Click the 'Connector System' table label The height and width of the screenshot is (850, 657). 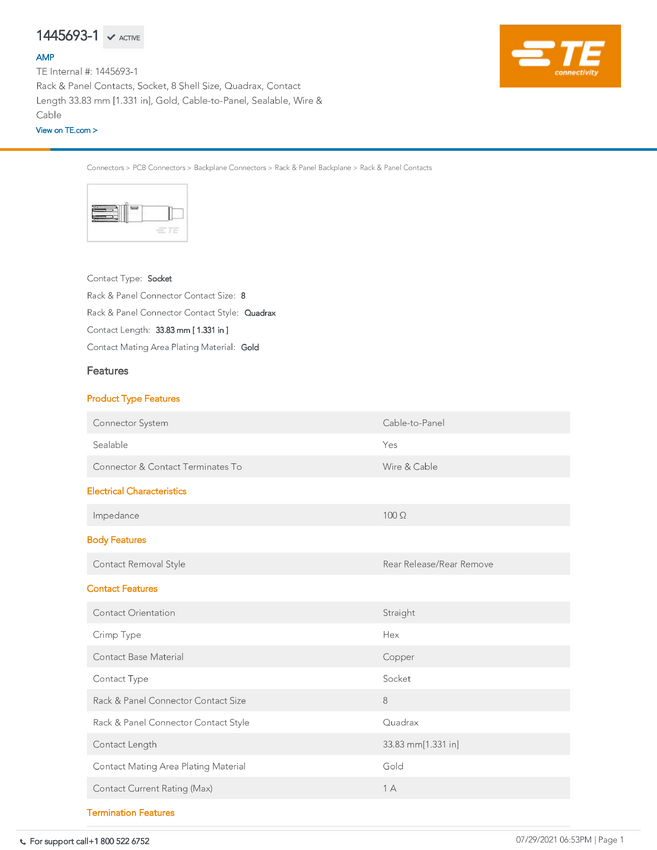[130, 423]
